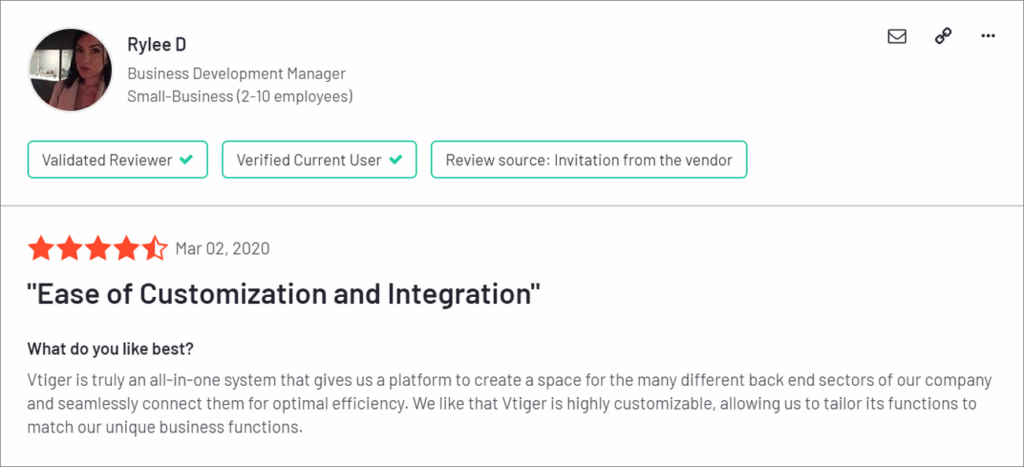Click the Business Development Manager job title
1024x467 pixels.
point(236,73)
